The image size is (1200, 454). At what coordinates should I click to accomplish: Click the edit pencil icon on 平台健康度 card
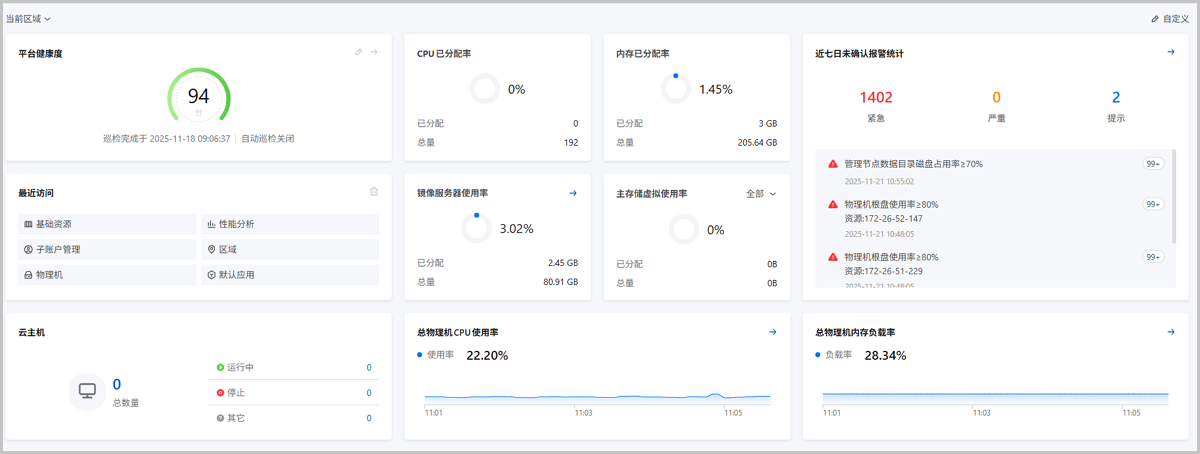coord(359,52)
